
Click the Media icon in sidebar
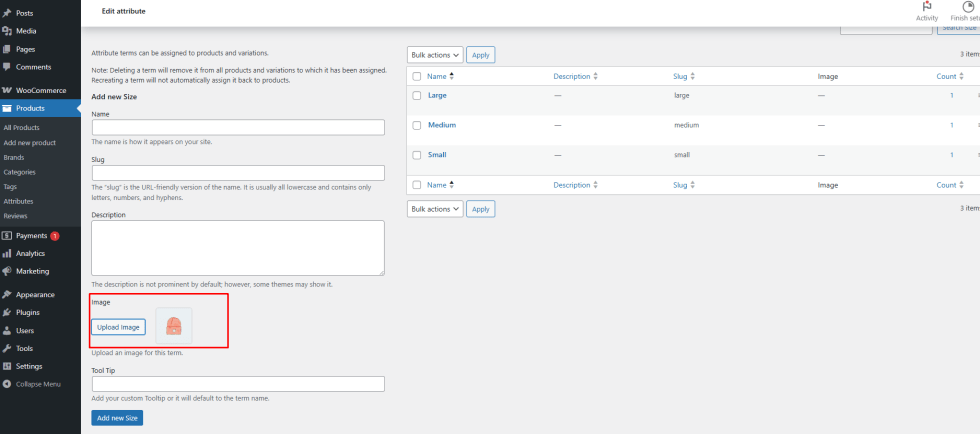click(x=7, y=30)
